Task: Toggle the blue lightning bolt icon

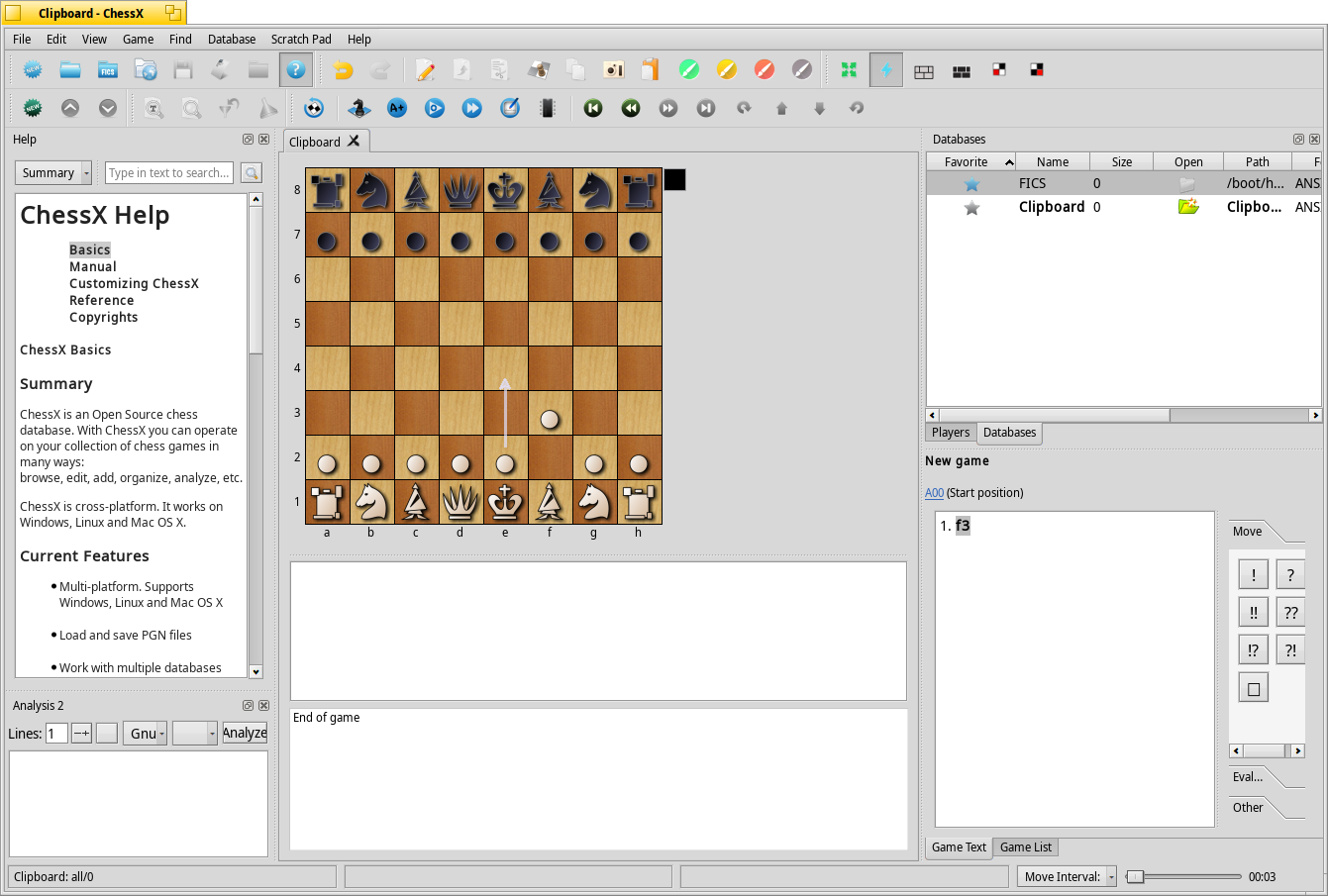Action: point(886,70)
